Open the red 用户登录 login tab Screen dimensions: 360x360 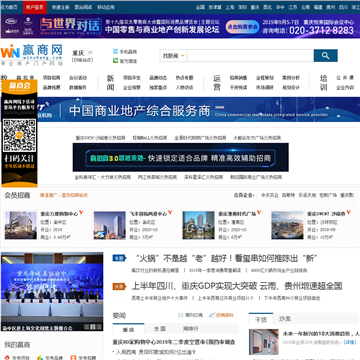(x=35, y=7)
